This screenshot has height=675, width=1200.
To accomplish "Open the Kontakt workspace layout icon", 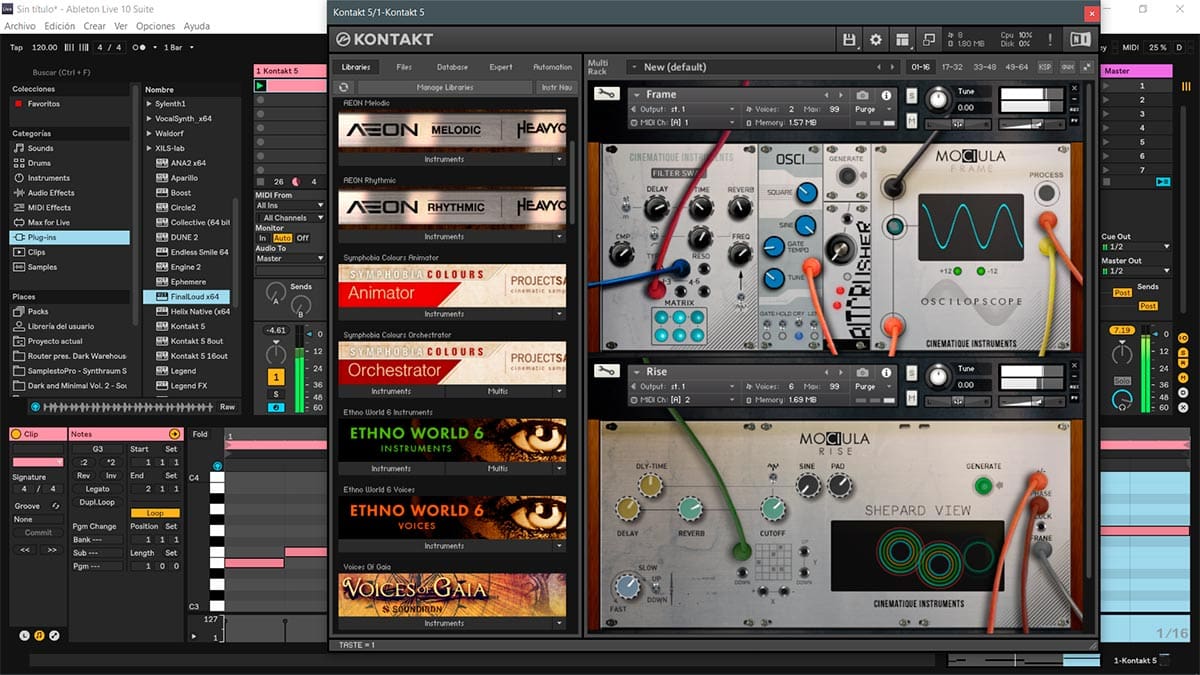I will (x=903, y=39).
